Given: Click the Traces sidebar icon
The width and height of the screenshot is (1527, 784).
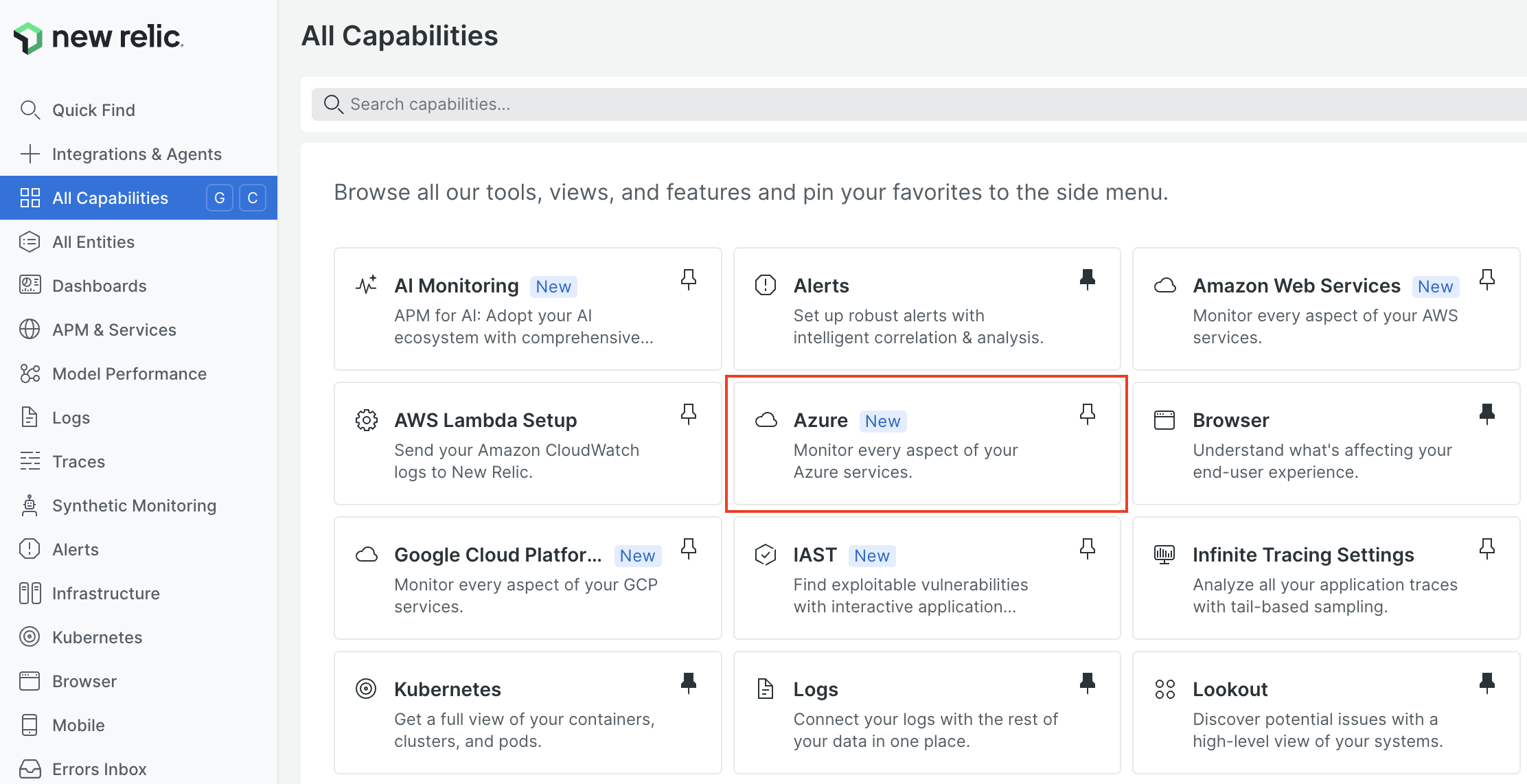Looking at the screenshot, I should click(x=30, y=461).
